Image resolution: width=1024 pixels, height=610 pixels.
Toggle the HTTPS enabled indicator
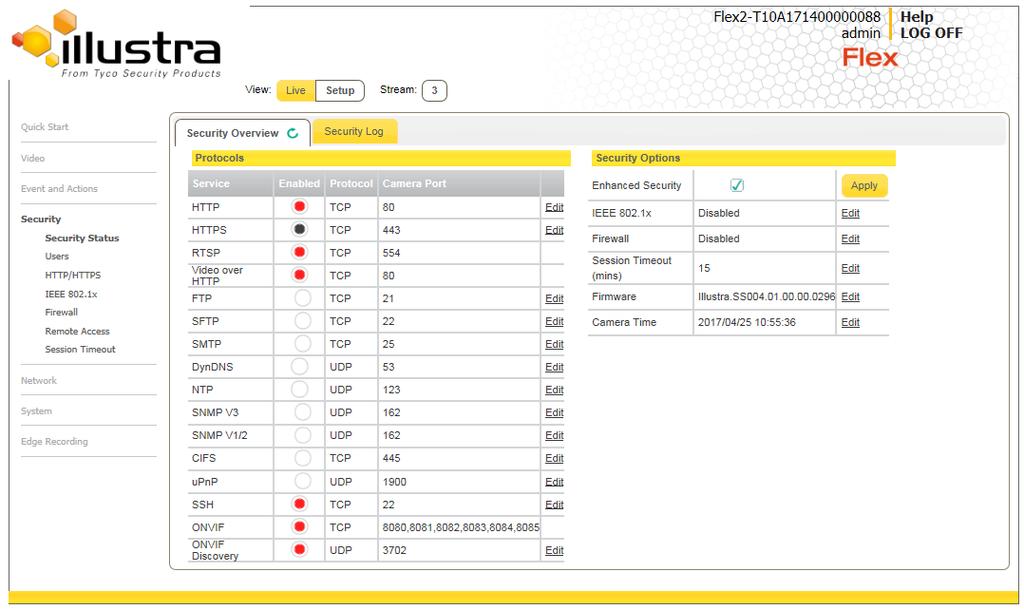(300, 229)
